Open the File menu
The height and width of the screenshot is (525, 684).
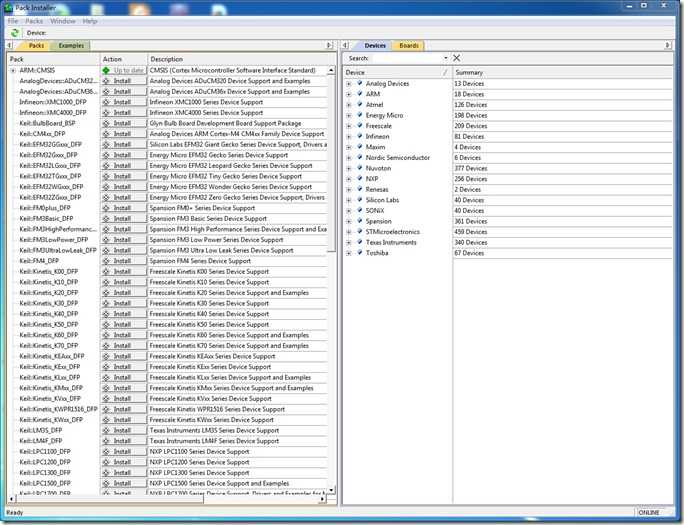pos(13,21)
